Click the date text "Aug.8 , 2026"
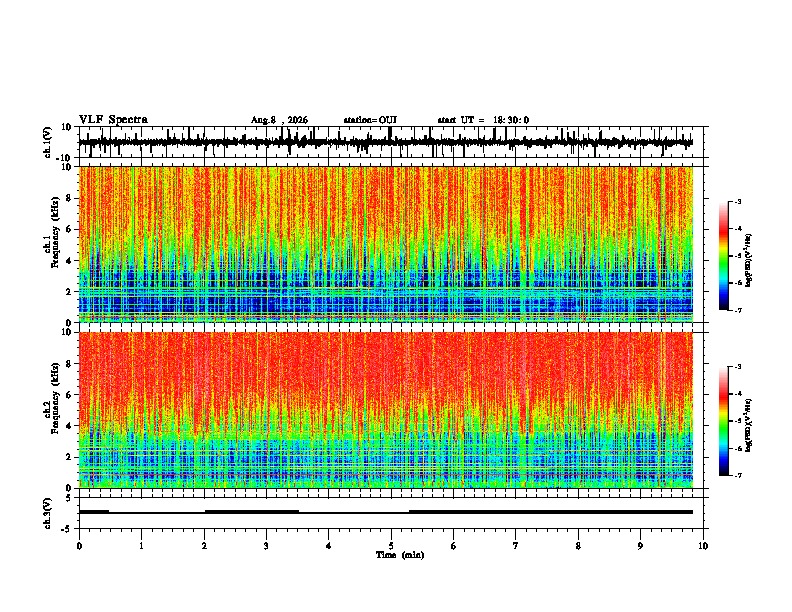The image size is (792, 612). point(279,120)
